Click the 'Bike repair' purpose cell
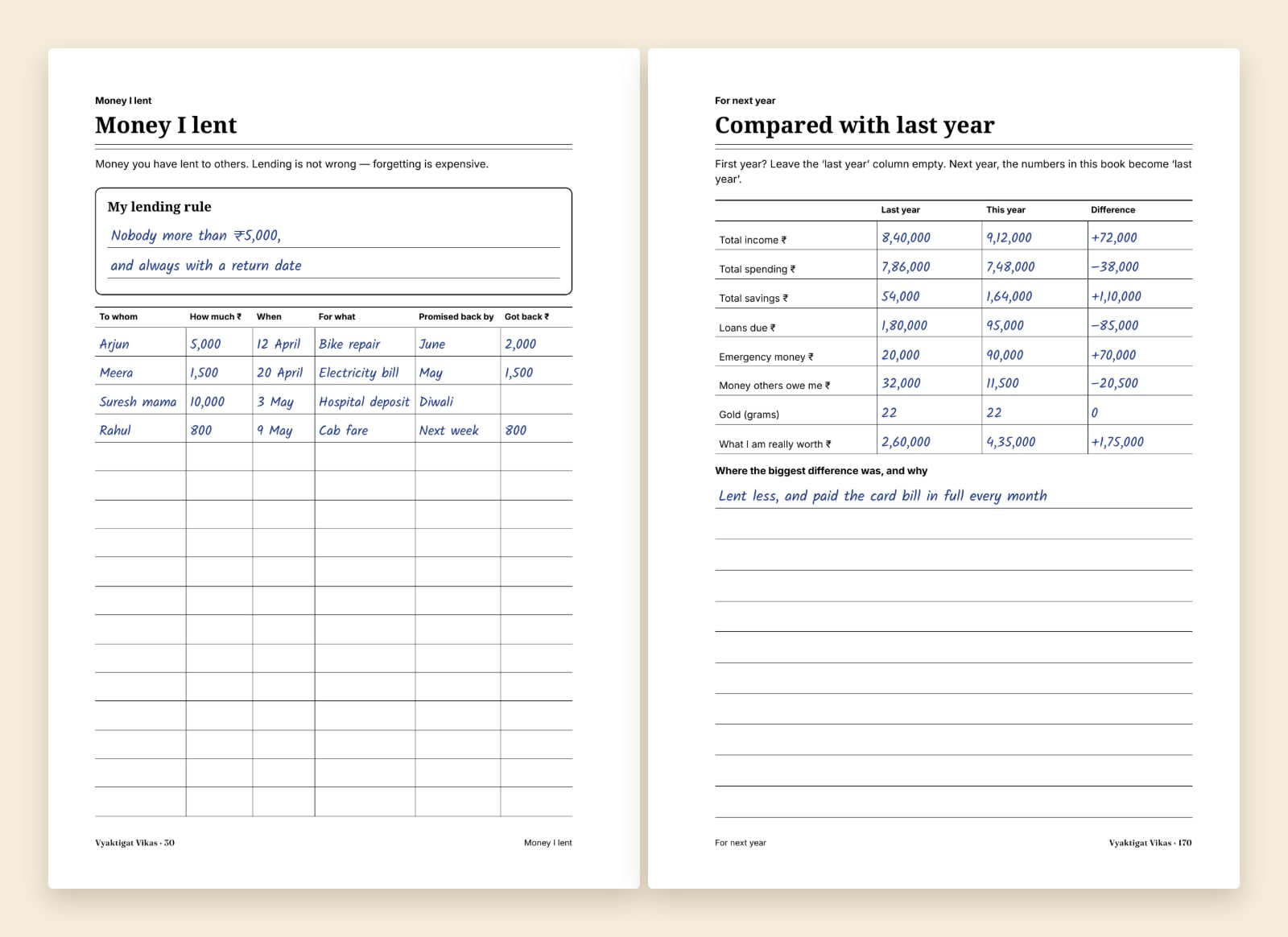The width and height of the screenshot is (1288, 937). coord(349,344)
